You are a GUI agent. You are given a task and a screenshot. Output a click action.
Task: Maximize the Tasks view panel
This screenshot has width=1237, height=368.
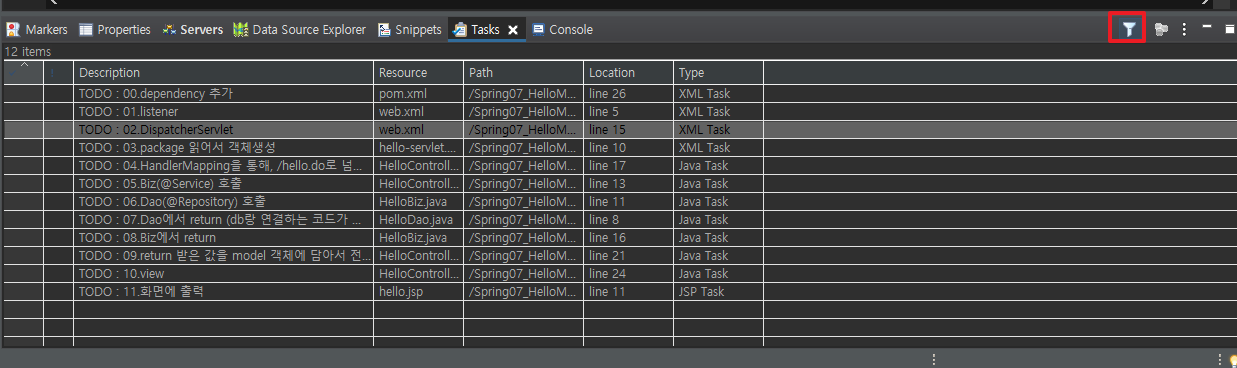click(1229, 29)
